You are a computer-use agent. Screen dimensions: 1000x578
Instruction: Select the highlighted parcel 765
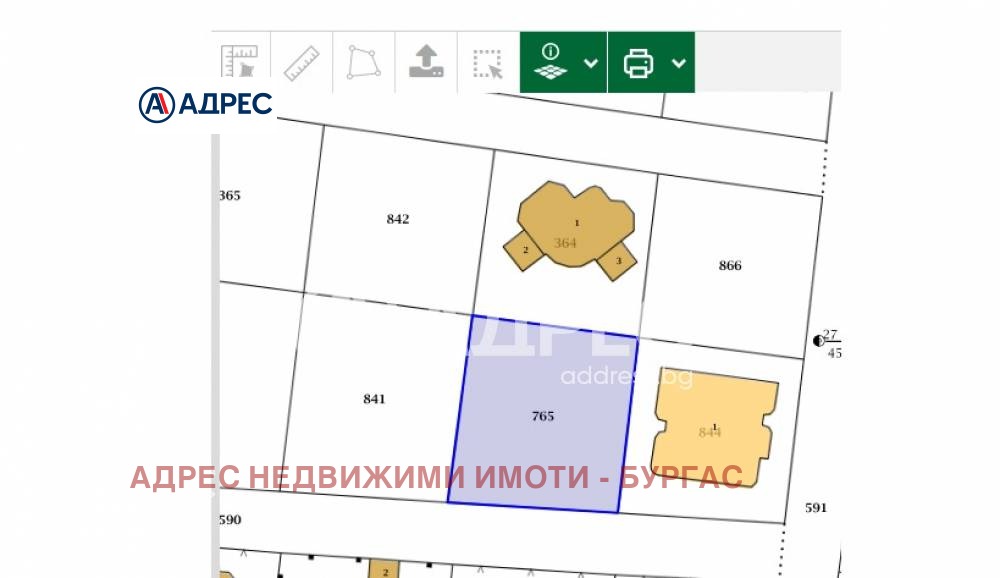[540, 415]
